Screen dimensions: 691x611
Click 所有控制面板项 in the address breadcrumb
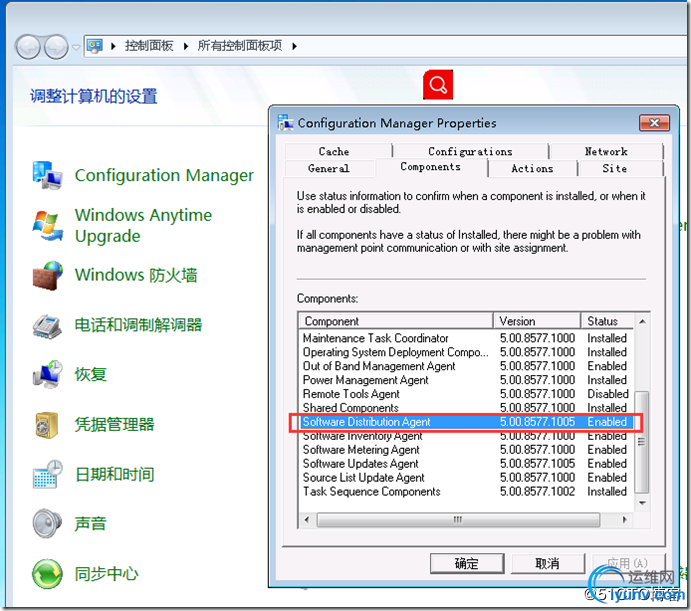click(240, 46)
